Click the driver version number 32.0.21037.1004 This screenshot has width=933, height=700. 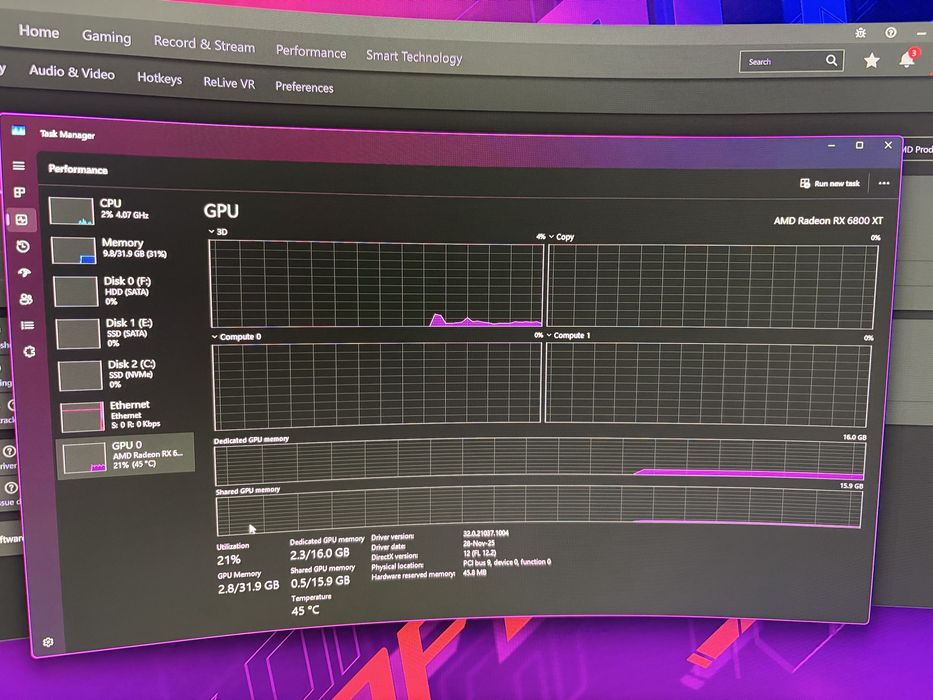click(x=486, y=533)
